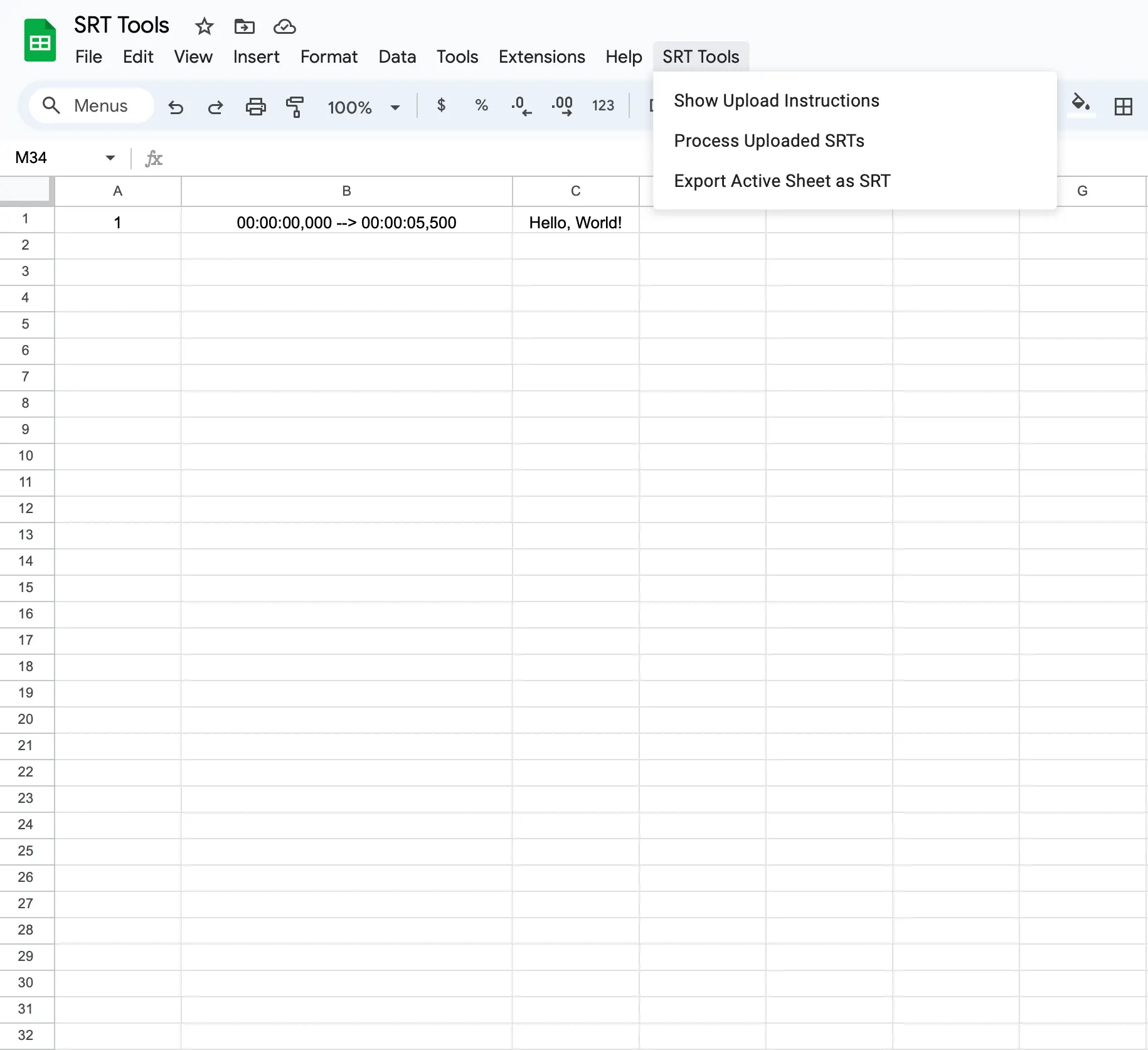This screenshot has width=1148, height=1050.
Task: Open the 123 number format menu
Action: pos(603,105)
